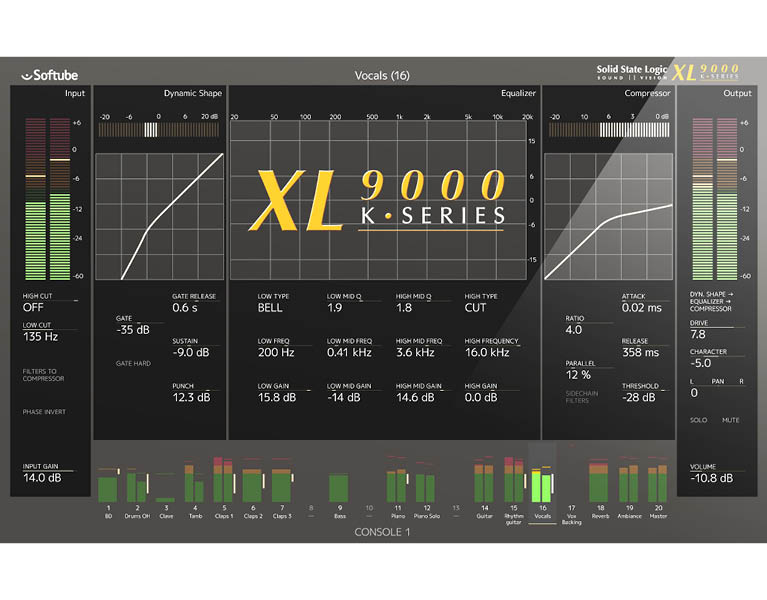Select channel 4 Tamb meter
Viewport: 767px width, 600px height.
coord(194,482)
